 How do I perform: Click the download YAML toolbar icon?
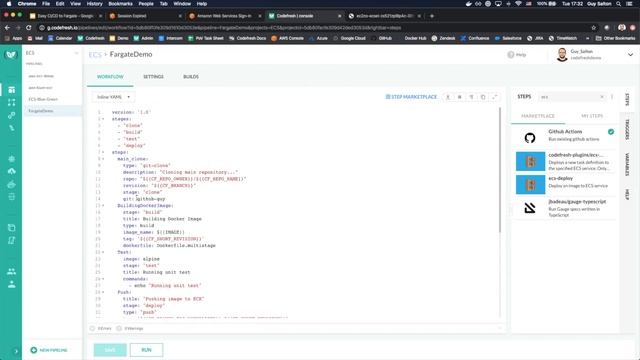(x=448, y=97)
